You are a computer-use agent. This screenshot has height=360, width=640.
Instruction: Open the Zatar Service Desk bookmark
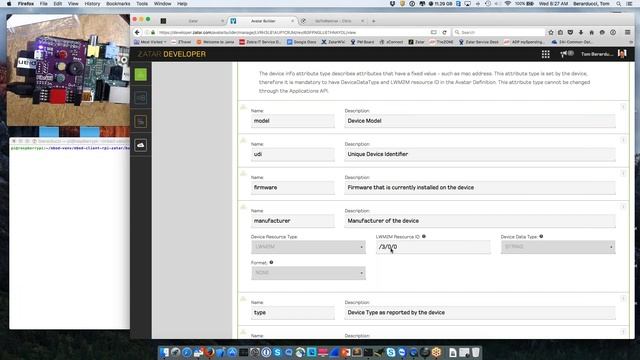click(x=478, y=42)
